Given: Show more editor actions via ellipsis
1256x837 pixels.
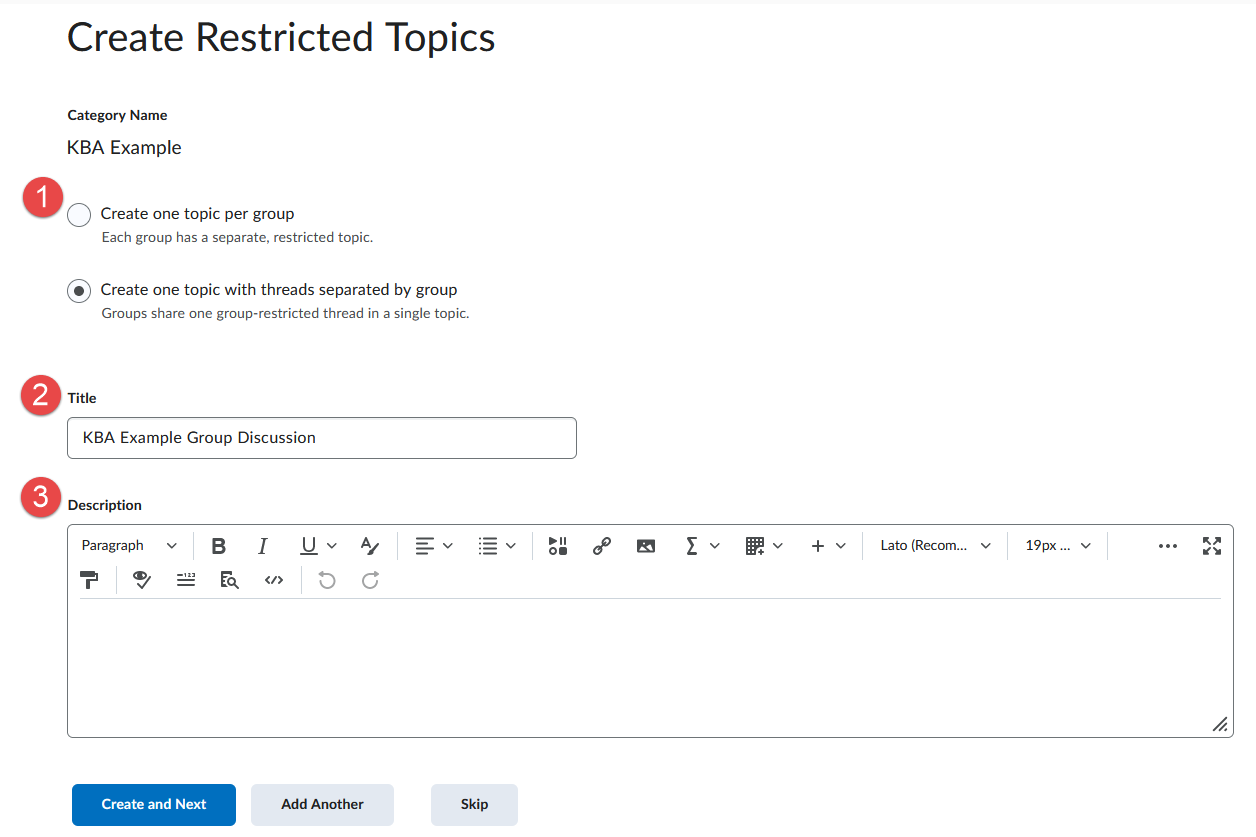Looking at the screenshot, I should [1167, 546].
